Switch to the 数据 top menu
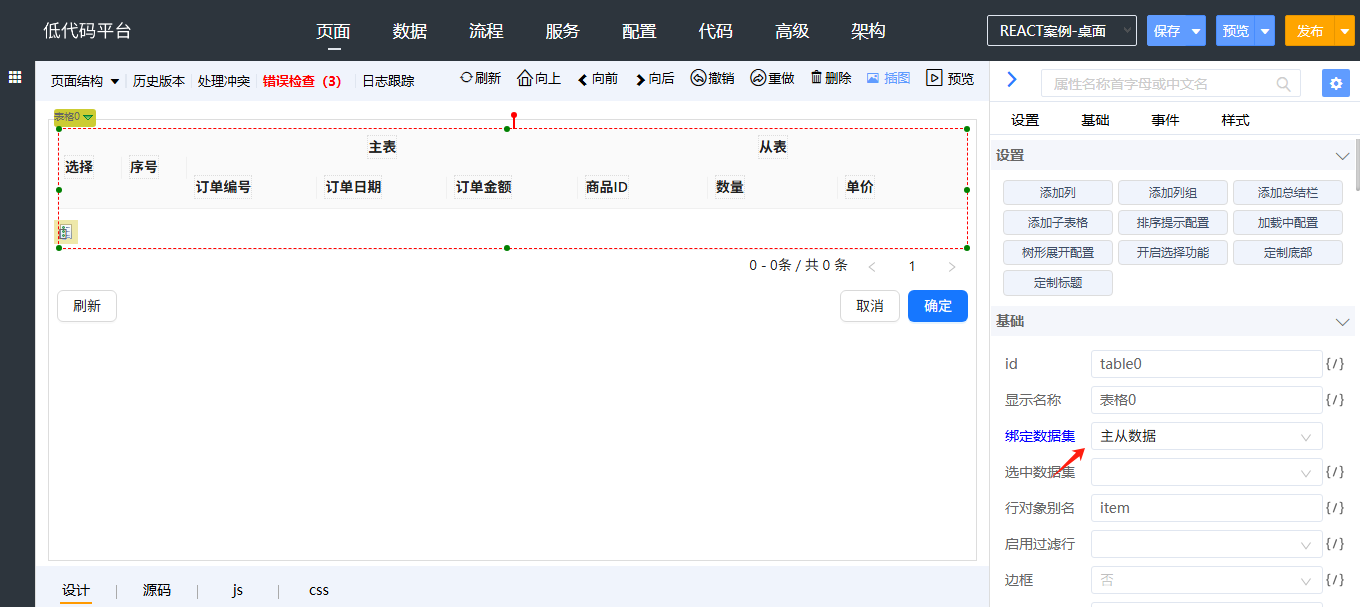Screen dimensions: 1360x607 click(x=410, y=31)
